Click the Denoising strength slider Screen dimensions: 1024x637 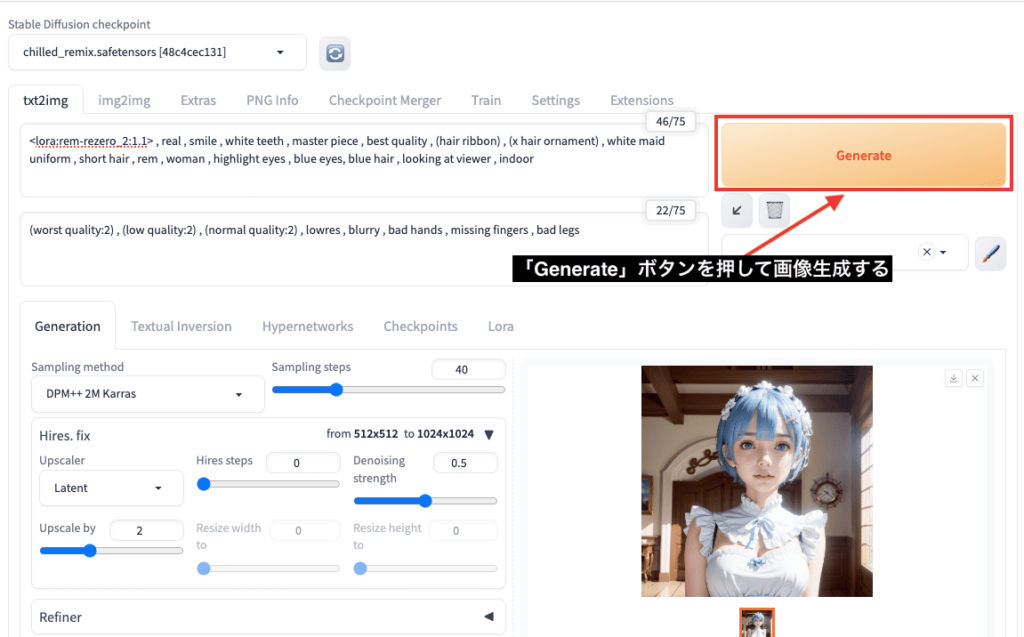(x=425, y=501)
